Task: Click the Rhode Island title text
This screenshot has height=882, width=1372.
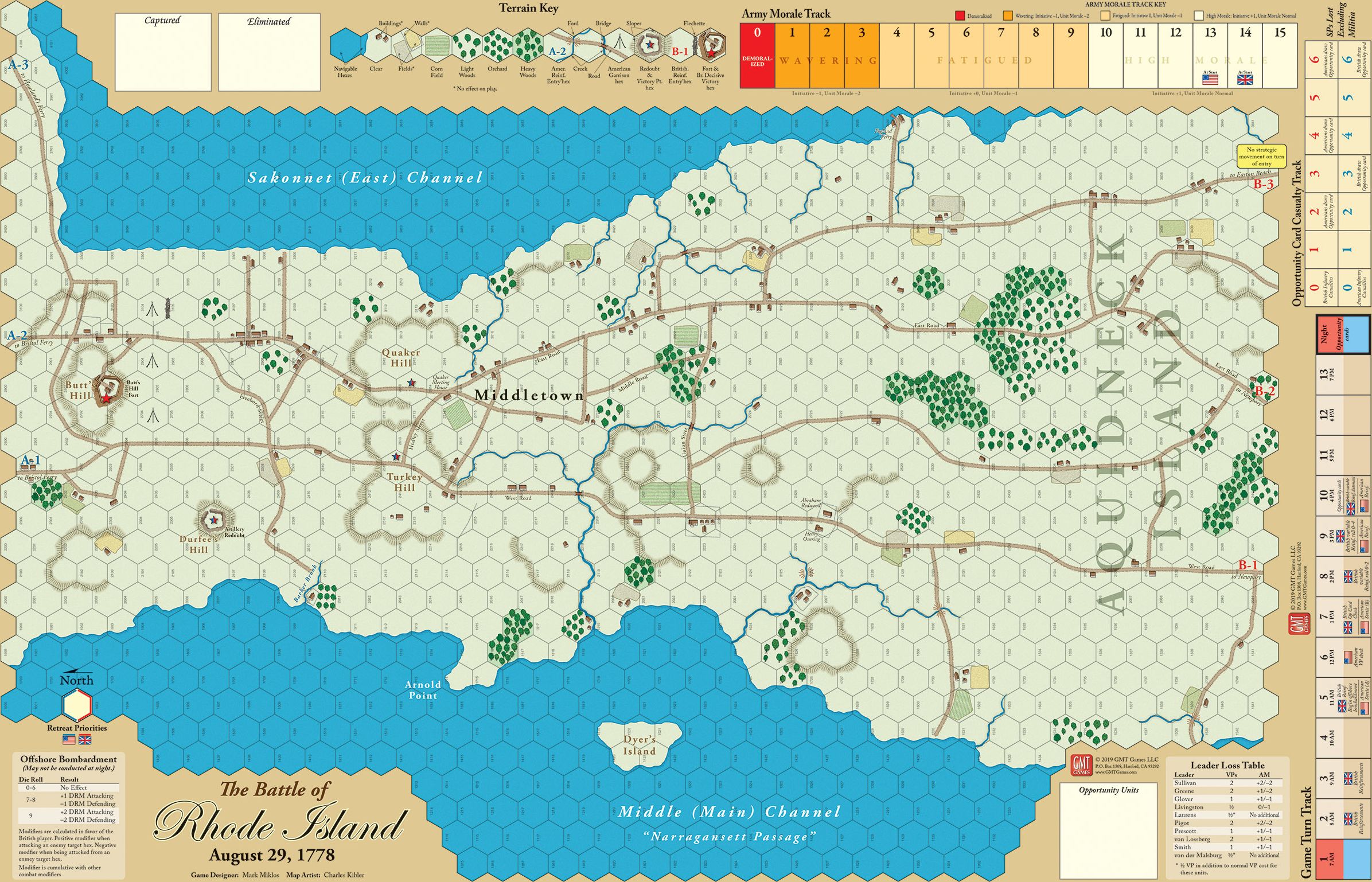Action: pos(281,824)
